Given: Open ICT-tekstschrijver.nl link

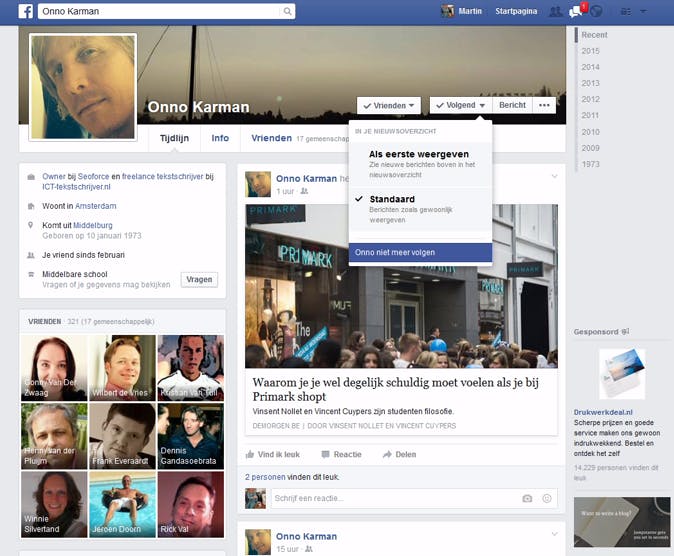Looking at the screenshot, I should pos(76,187).
